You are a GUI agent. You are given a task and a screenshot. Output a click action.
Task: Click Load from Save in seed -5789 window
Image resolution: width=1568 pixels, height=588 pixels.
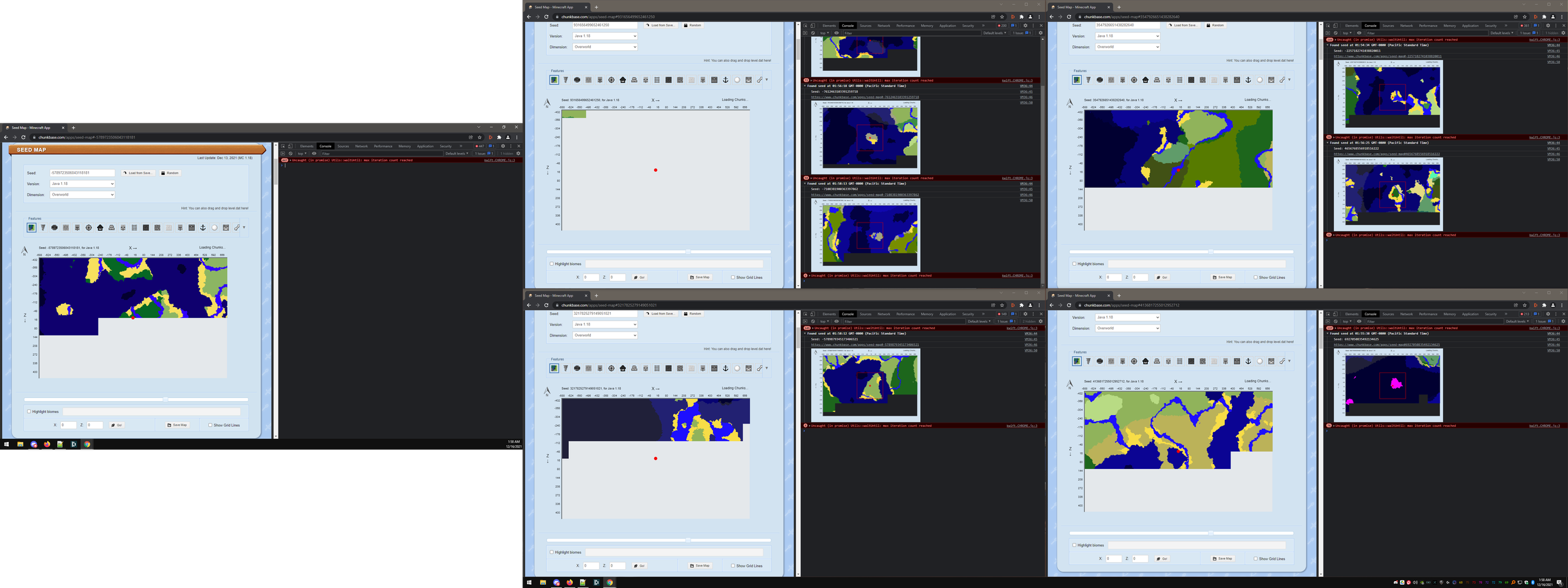137,173
